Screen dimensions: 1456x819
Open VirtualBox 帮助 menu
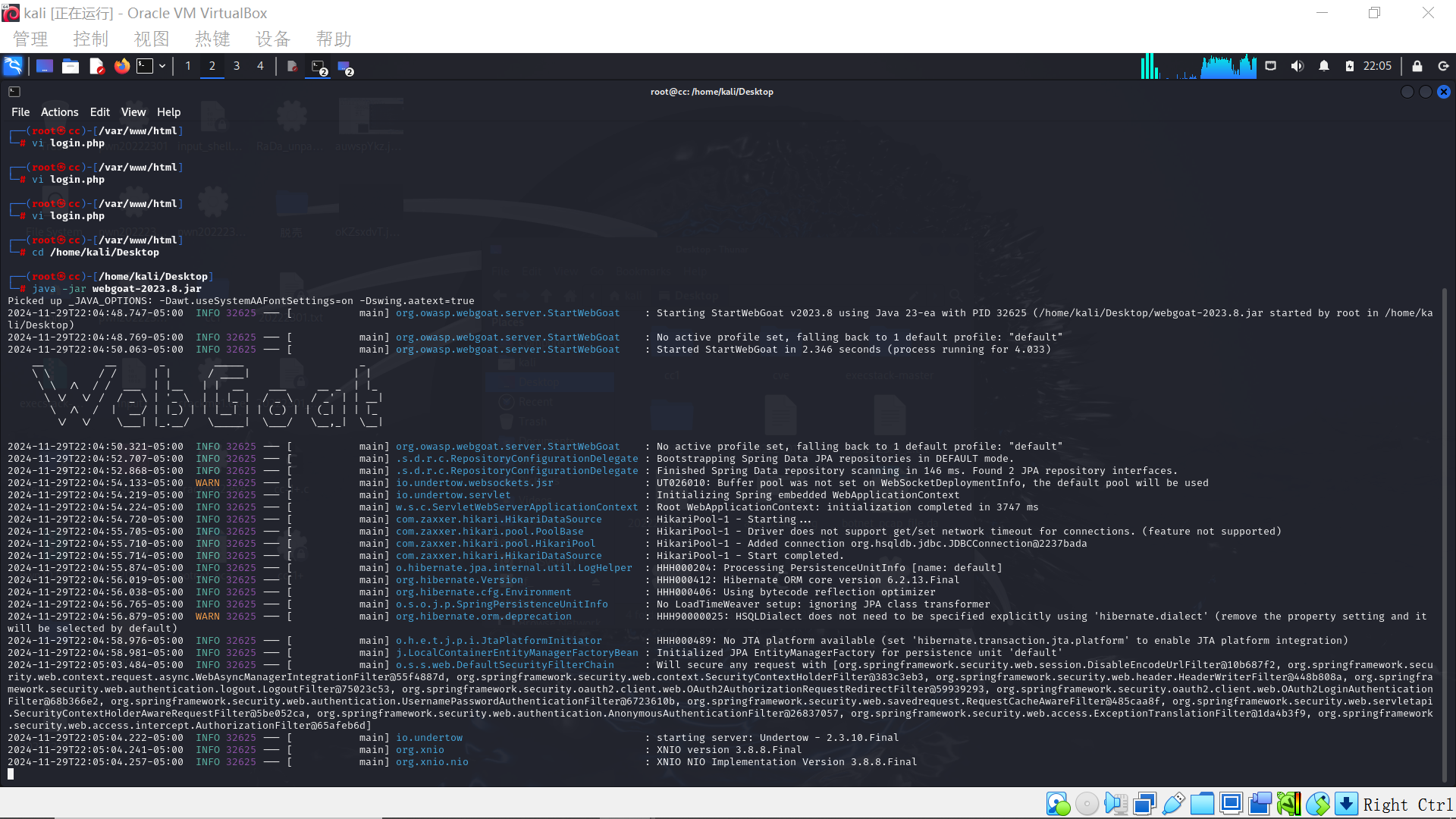click(334, 39)
